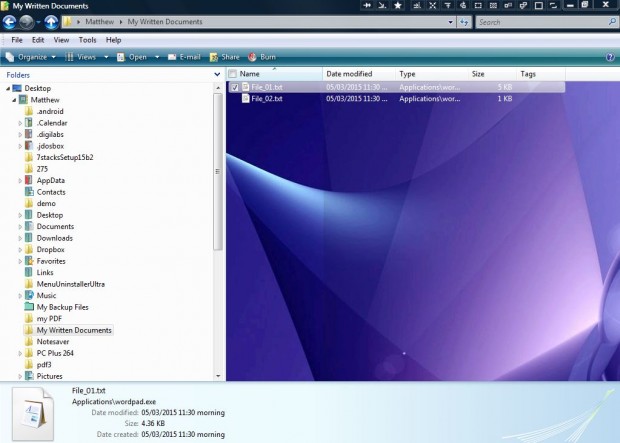Viewport: 620px width, 443px height.
Task: Select File_02.txt file icon
Action: point(246,99)
